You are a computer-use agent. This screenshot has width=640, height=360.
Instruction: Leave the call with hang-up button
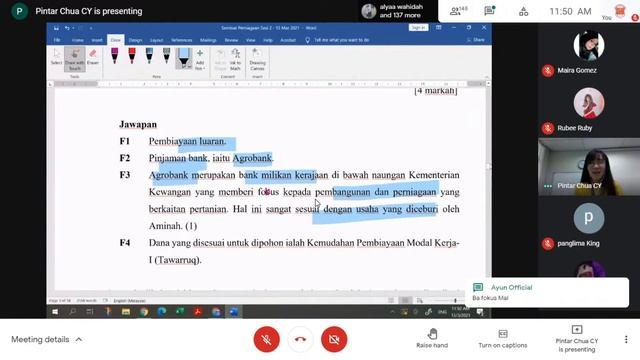point(300,339)
